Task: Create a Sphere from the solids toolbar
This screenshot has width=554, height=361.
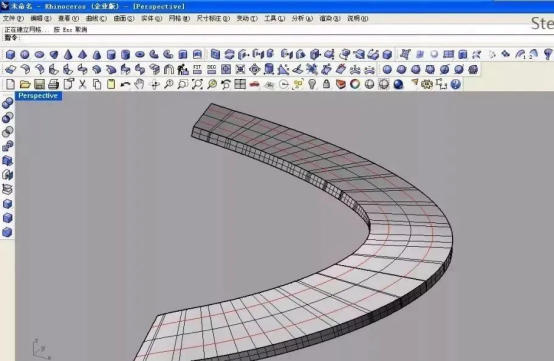Action: [25, 54]
